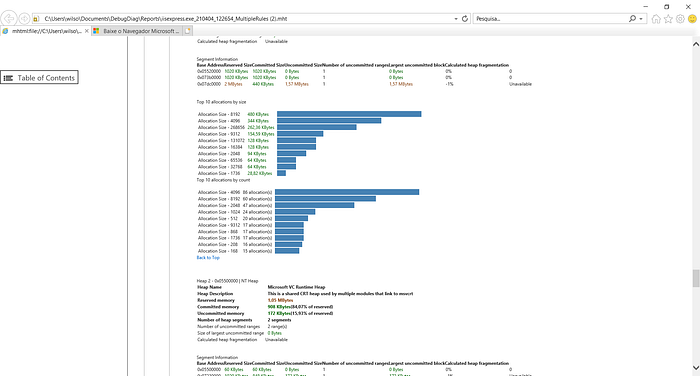Click the upper 'Segment Information' heading

click(x=217, y=59)
